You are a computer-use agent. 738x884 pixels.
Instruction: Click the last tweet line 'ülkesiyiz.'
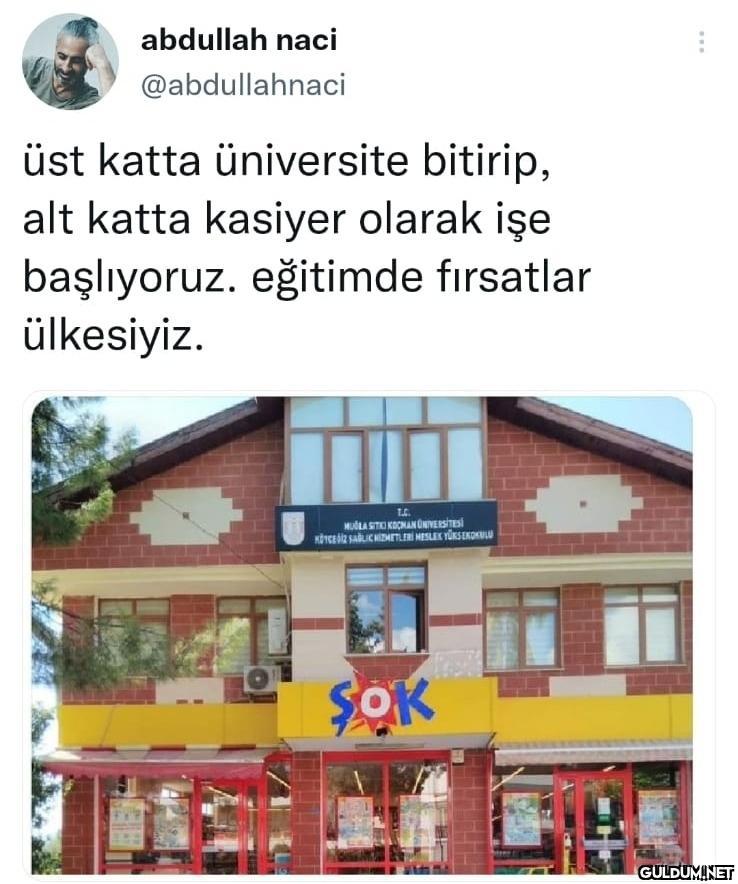112,336
